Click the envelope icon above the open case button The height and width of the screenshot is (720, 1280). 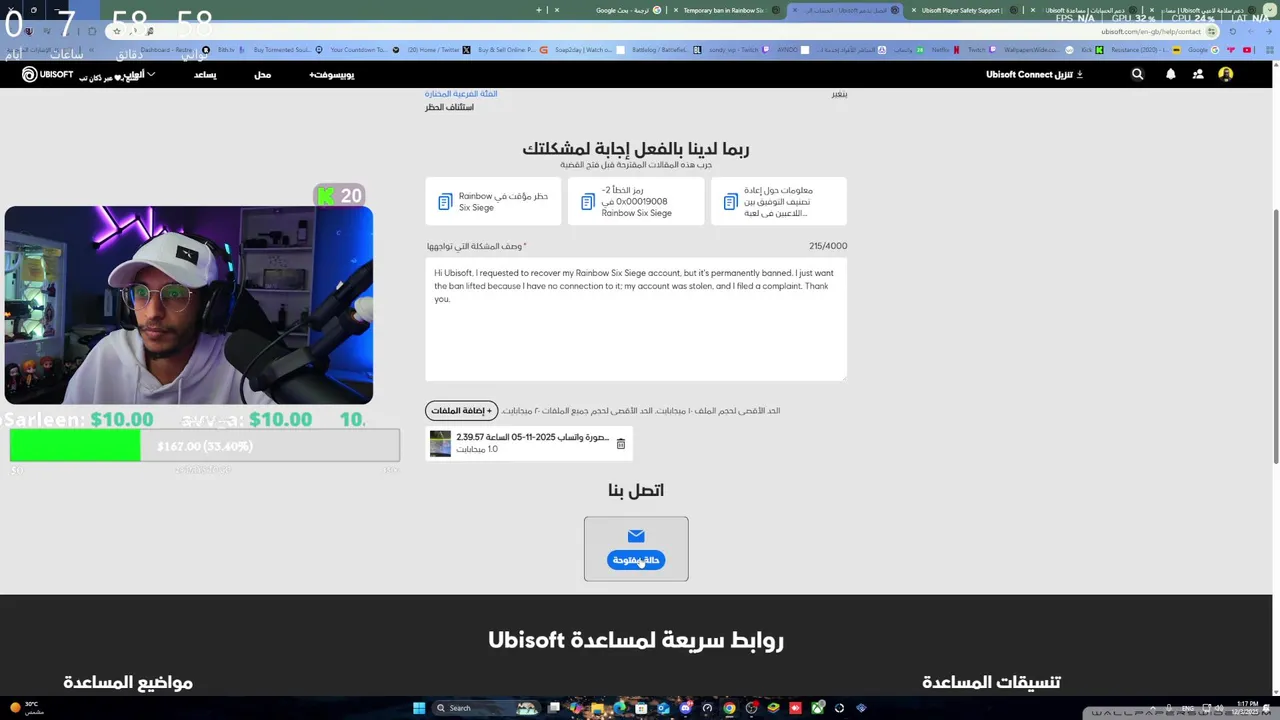point(636,536)
